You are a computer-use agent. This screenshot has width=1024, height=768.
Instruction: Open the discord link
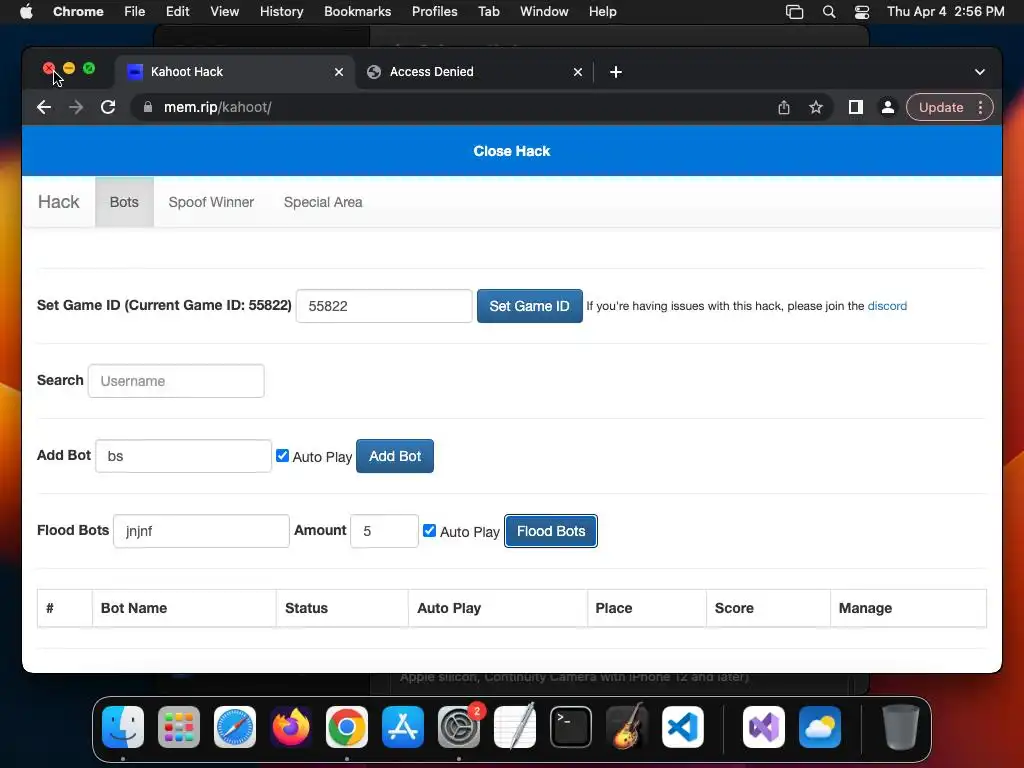point(887,306)
